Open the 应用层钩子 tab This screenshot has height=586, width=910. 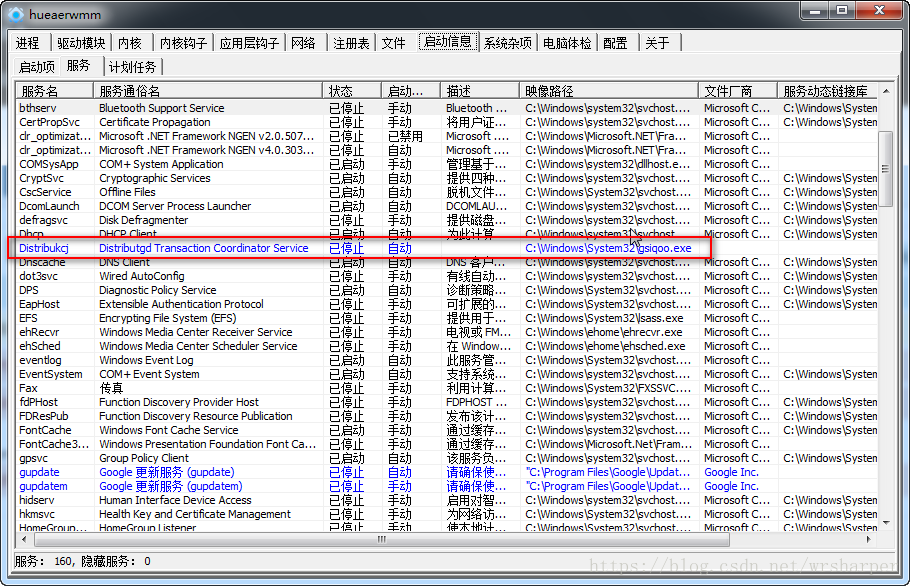point(250,43)
